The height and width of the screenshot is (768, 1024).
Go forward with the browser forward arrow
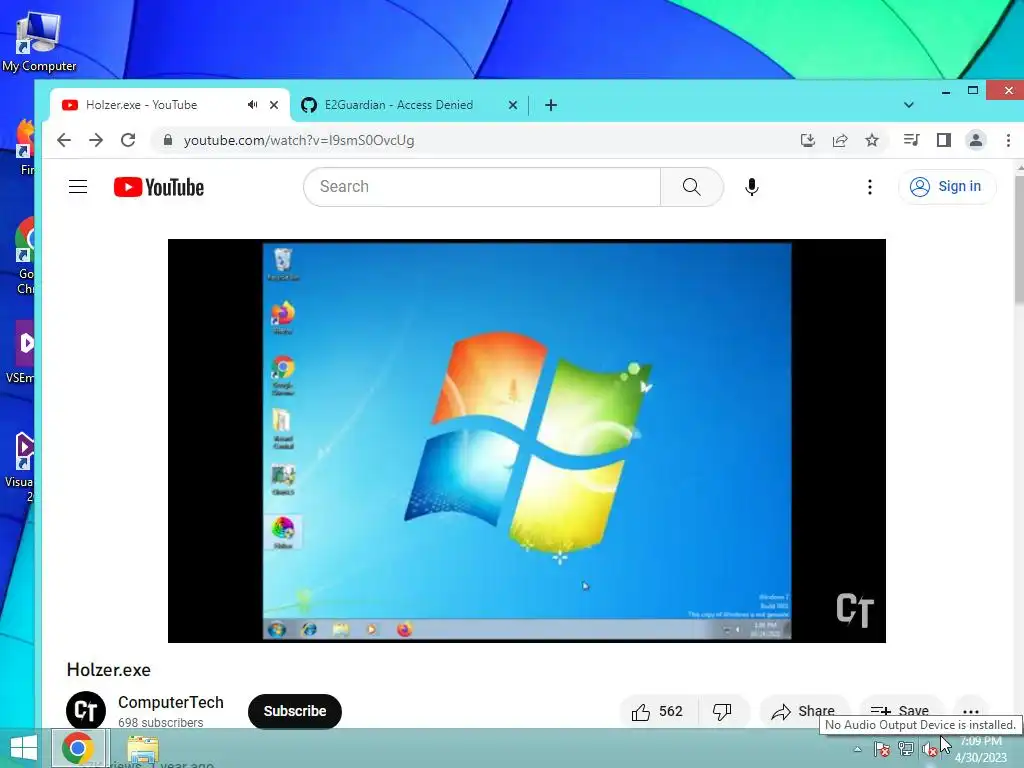(96, 140)
